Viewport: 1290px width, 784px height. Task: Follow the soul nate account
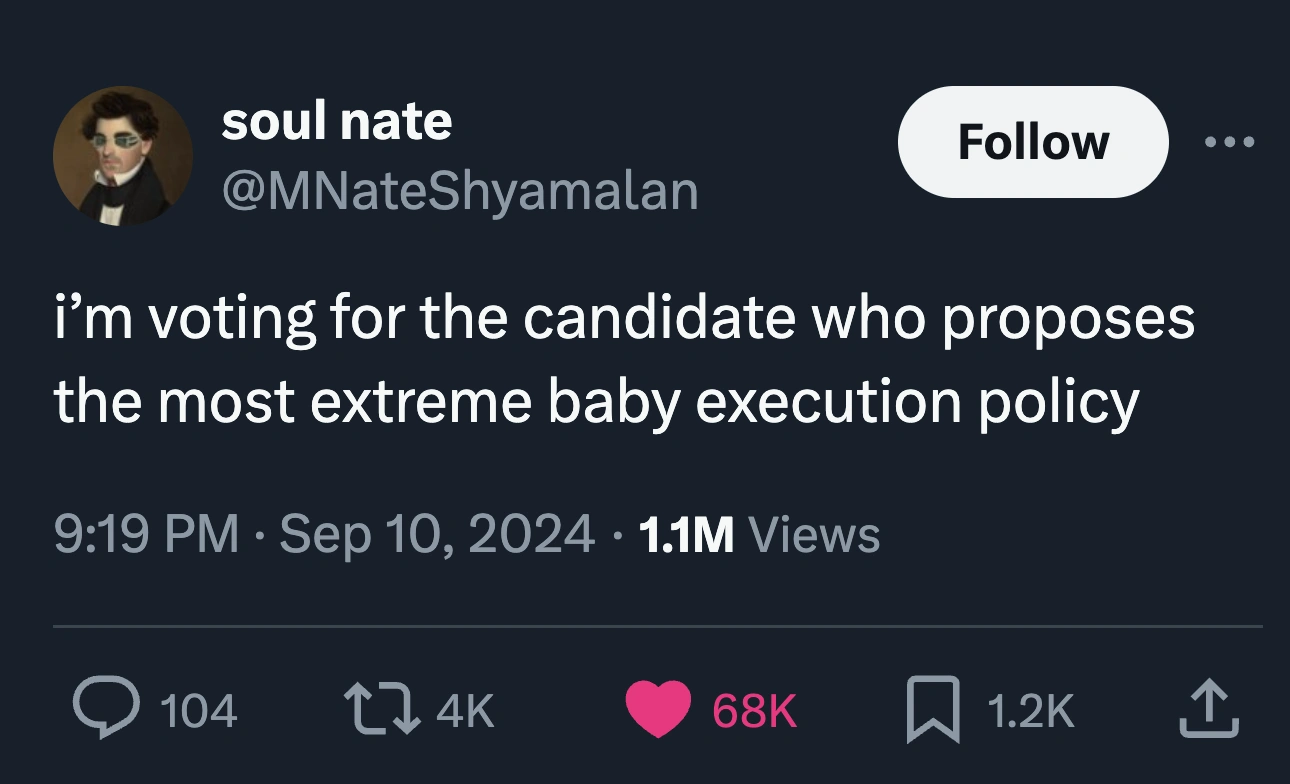click(x=1033, y=142)
